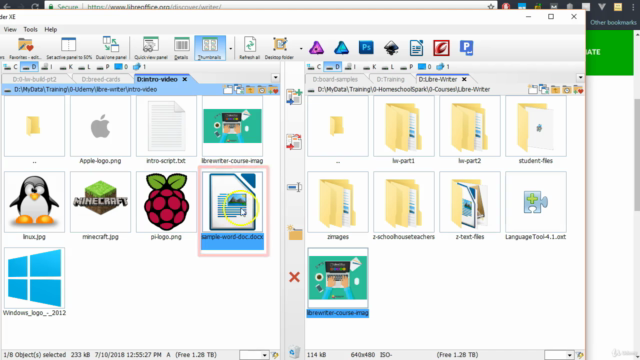Screen dimensions: 640x360
Task: Open the Help menu
Action: [x=51, y=29]
